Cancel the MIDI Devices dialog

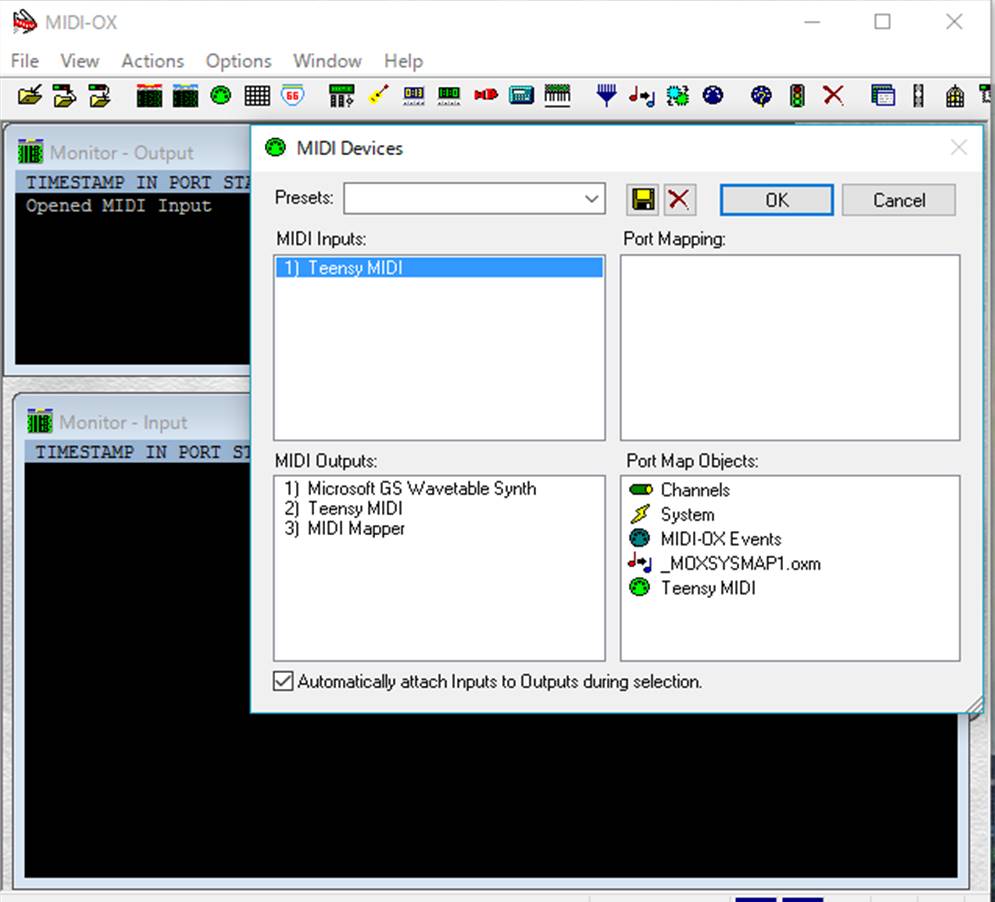[x=899, y=200]
